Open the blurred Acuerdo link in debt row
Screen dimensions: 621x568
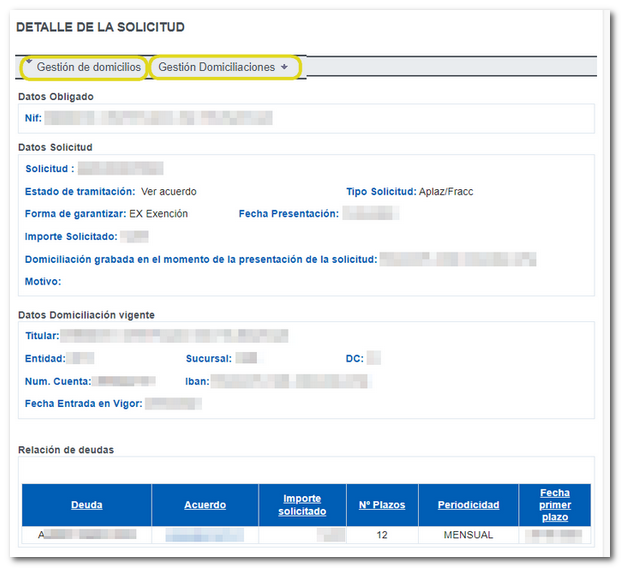pos(204,535)
